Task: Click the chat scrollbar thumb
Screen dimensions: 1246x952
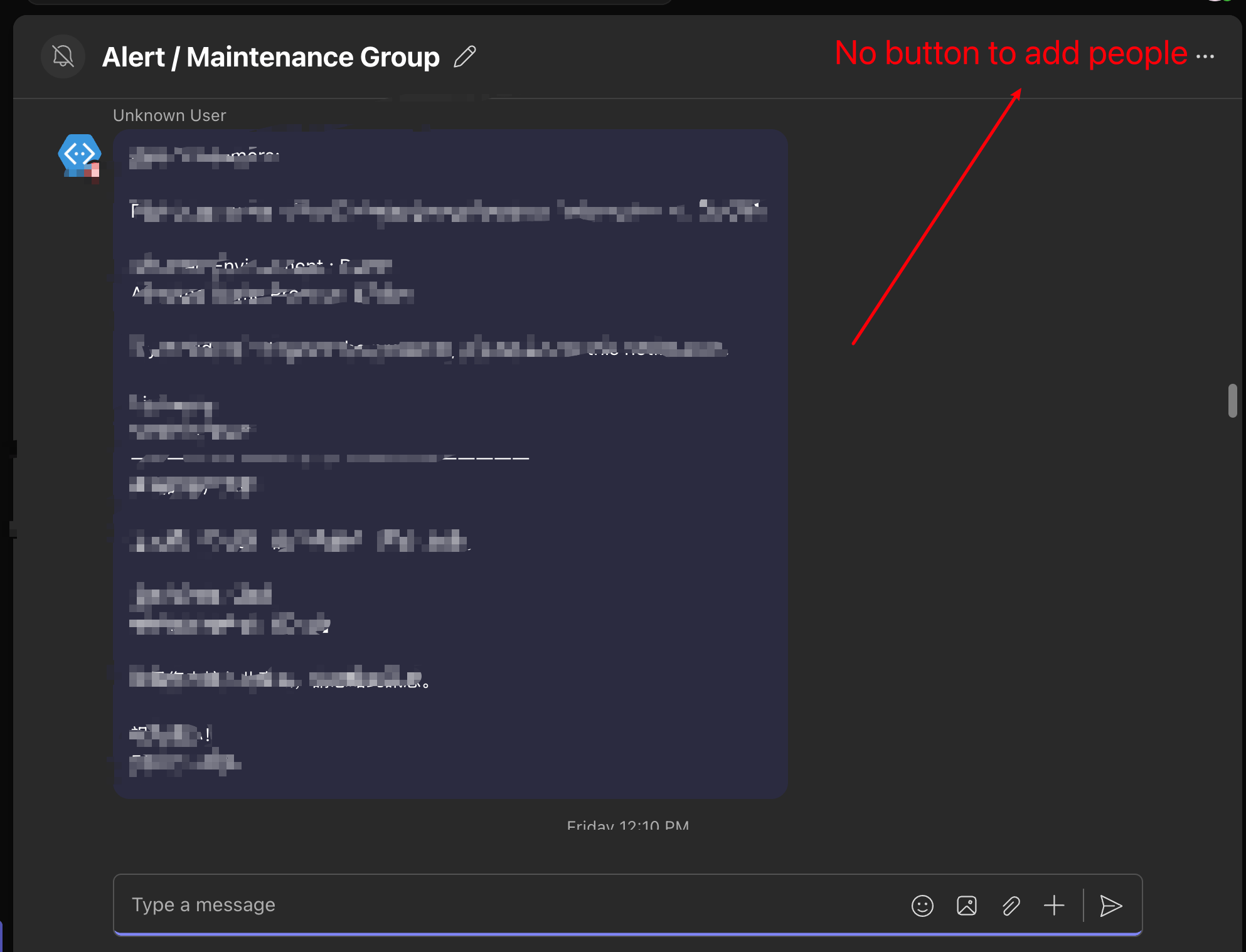Action: point(1233,401)
